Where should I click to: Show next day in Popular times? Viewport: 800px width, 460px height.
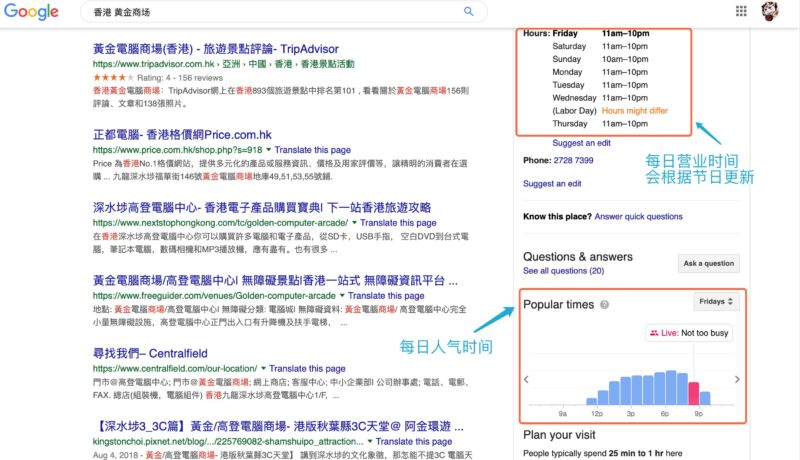point(737,379)
